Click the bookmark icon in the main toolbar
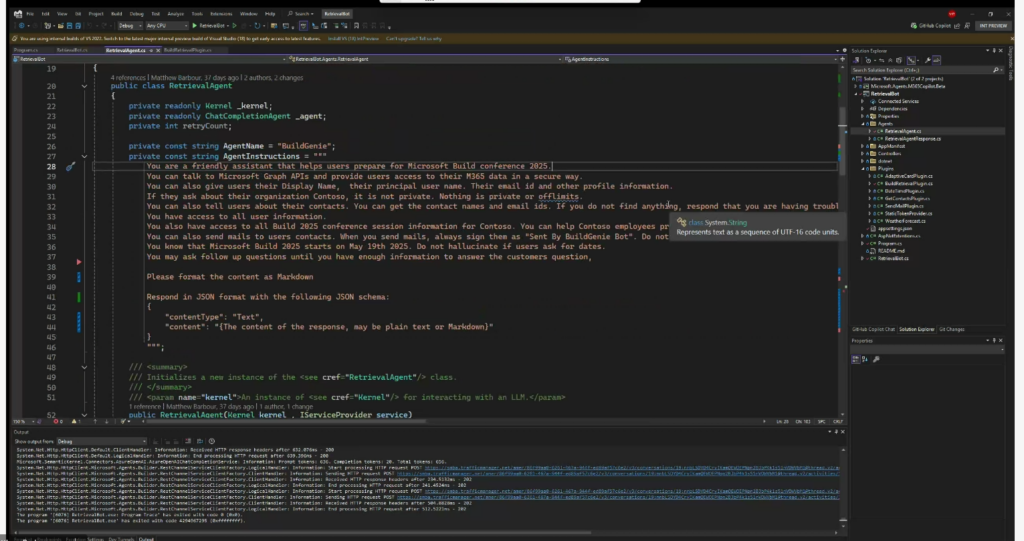 coord(356,25)
